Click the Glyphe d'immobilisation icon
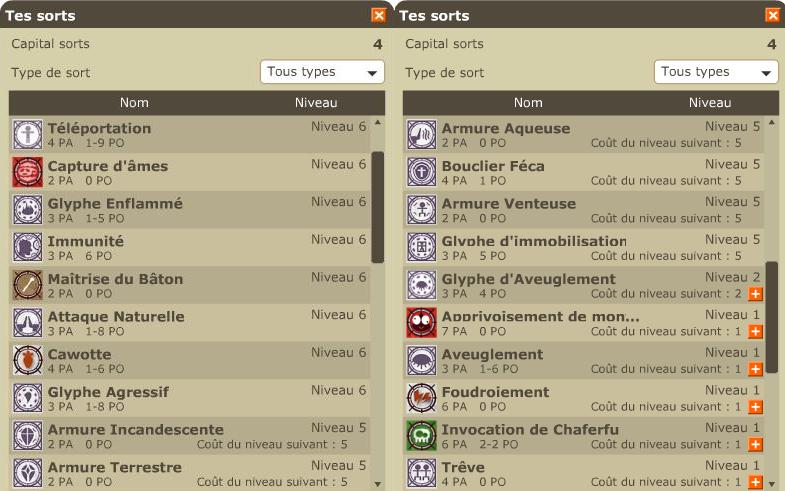 pyautogui.click(x=422, y=247)
